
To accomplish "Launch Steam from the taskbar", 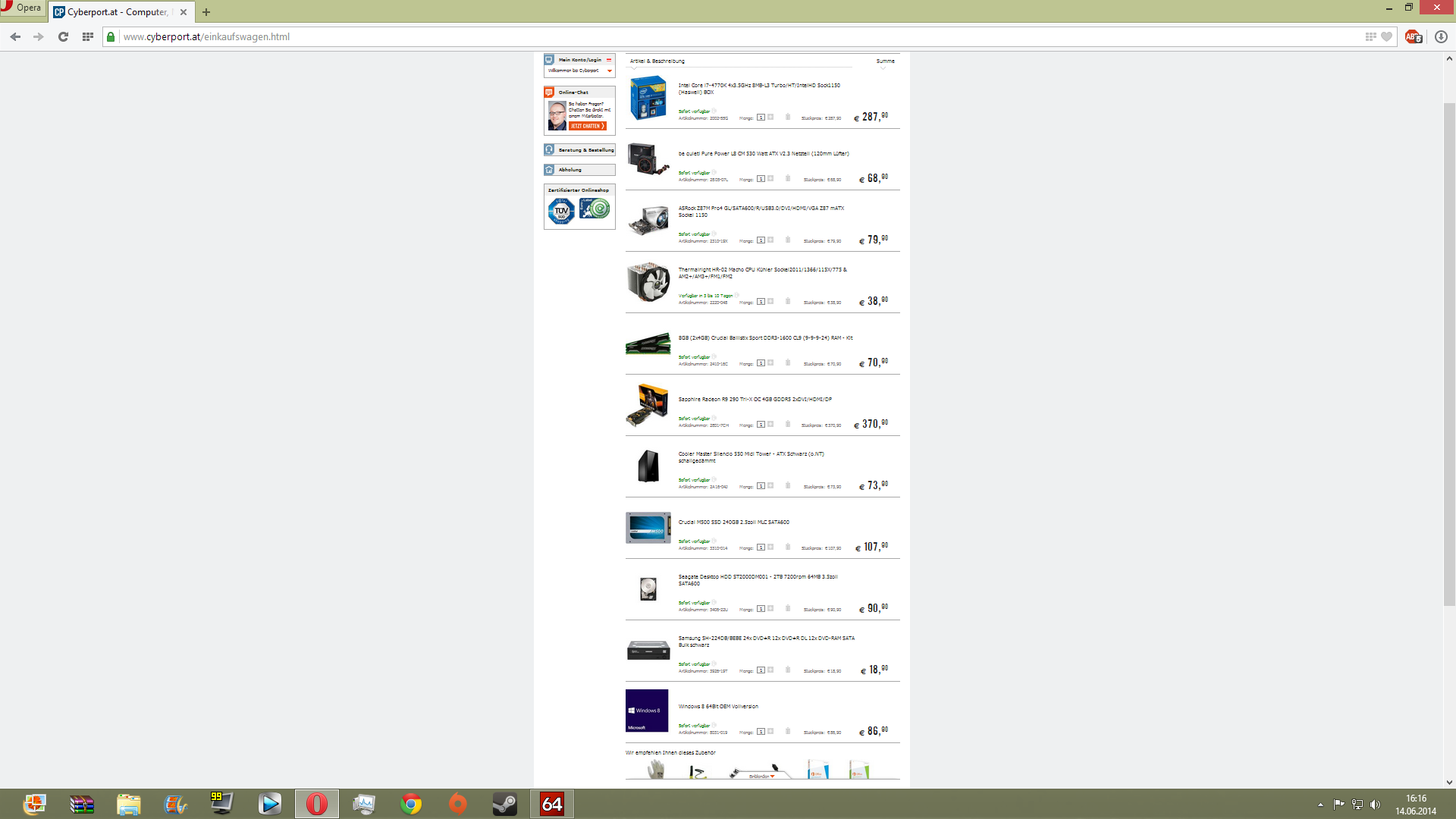I will point(505,804).
